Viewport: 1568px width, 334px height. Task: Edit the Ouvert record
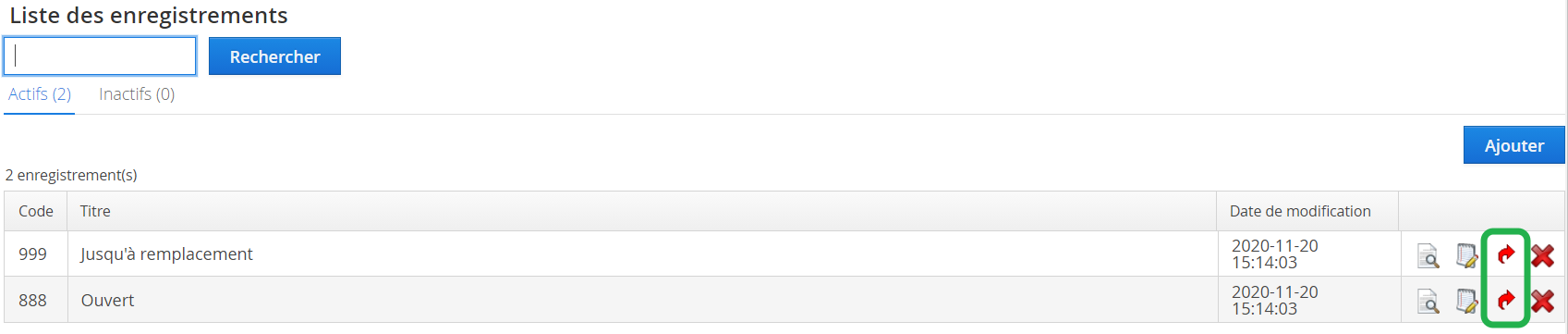1466,301
